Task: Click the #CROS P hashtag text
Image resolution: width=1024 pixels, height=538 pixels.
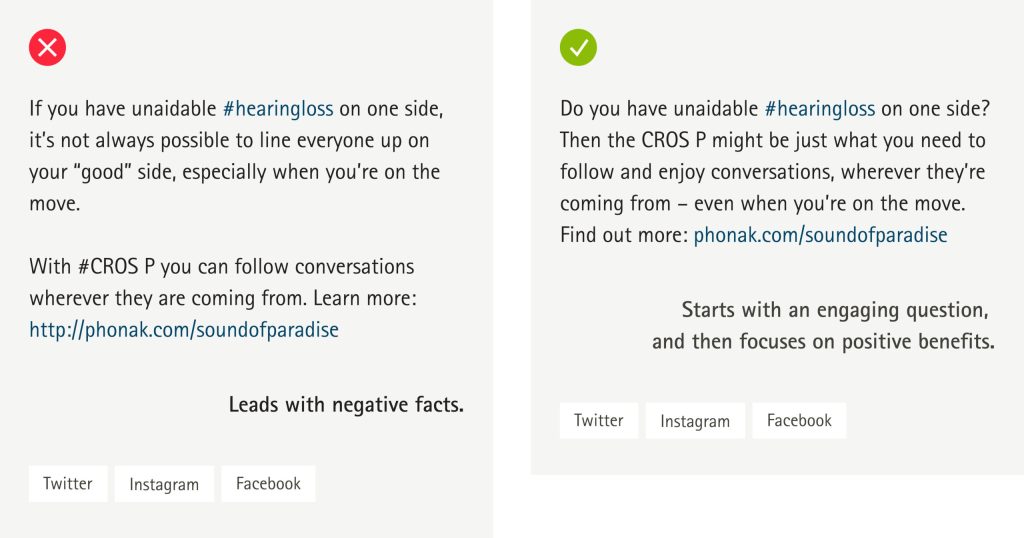Action: click(116, 267)
